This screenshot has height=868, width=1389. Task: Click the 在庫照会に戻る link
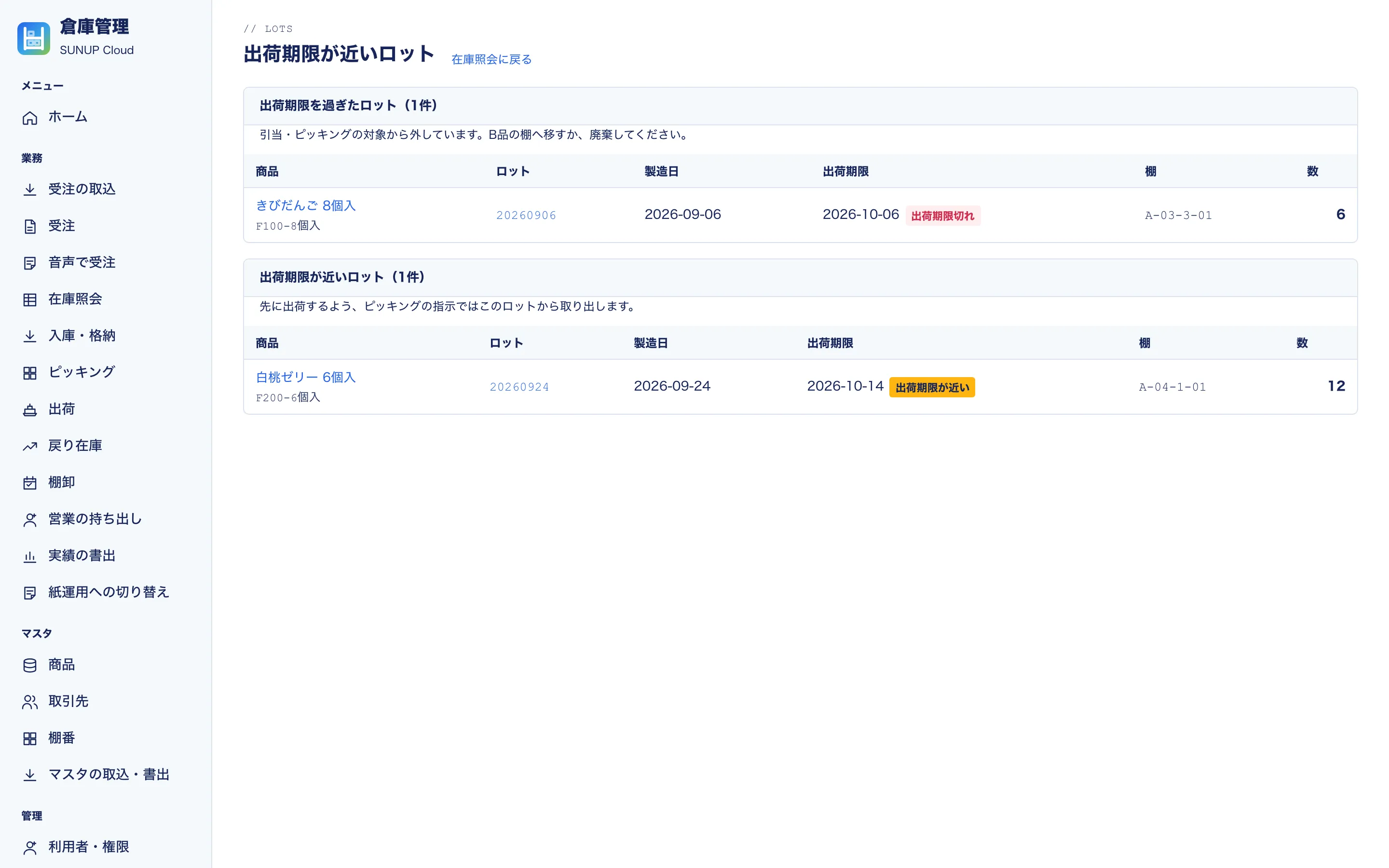pyautogui.click(x=491, y=59)
